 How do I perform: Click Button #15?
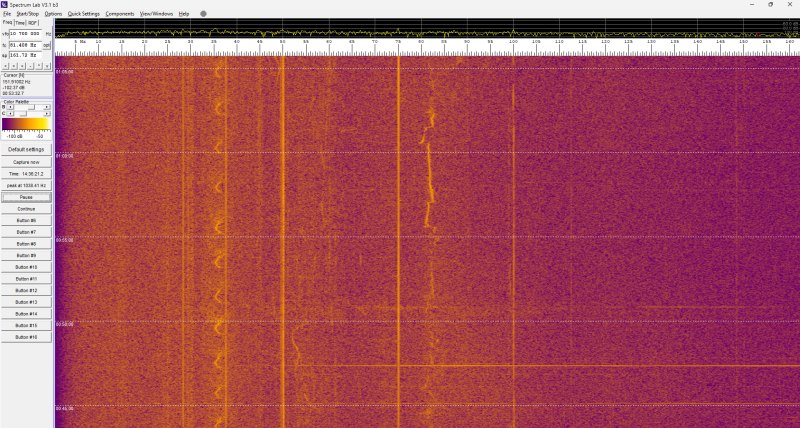[x=26, y=325]
